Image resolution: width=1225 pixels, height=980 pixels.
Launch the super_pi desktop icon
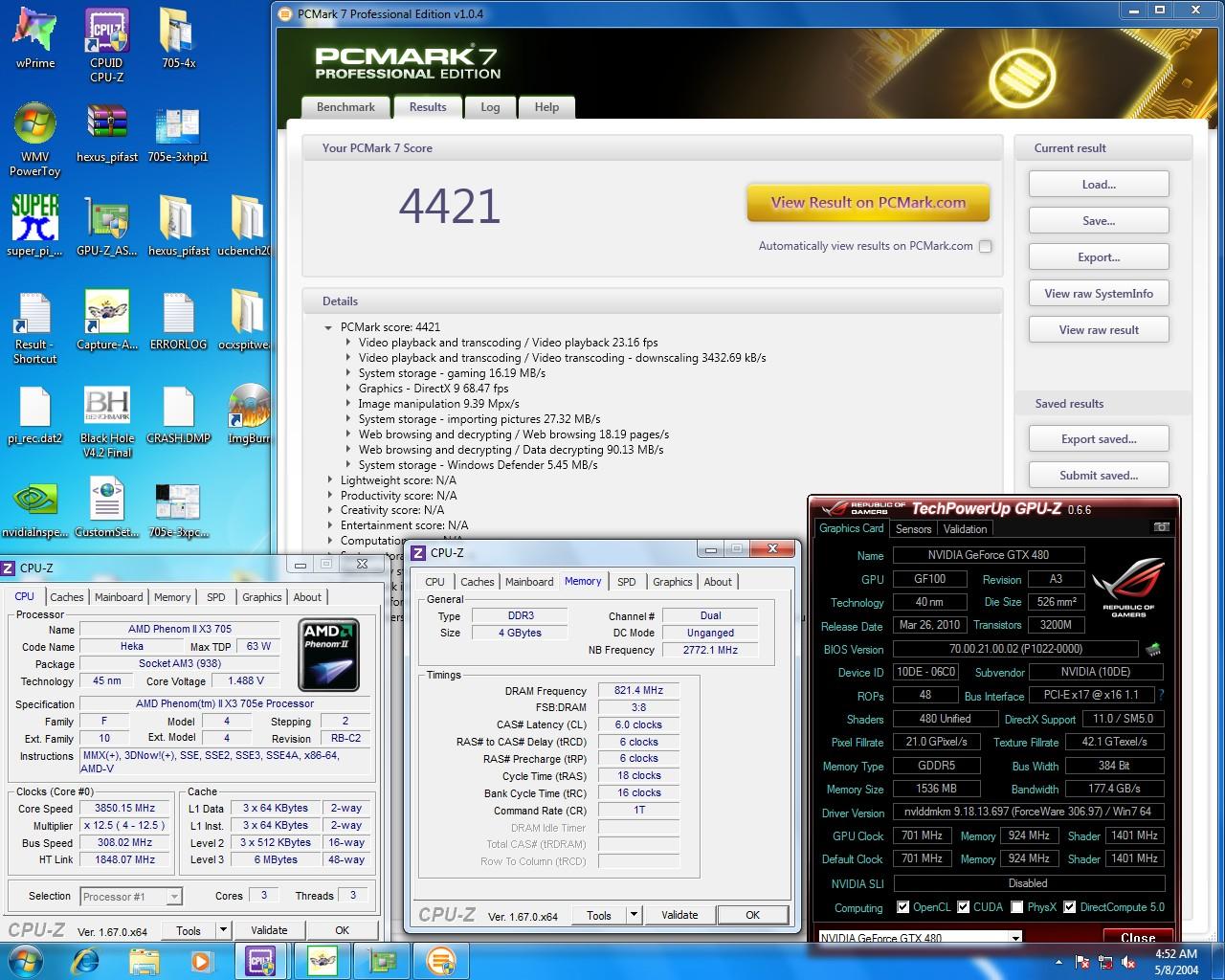(x=34, y=226)
